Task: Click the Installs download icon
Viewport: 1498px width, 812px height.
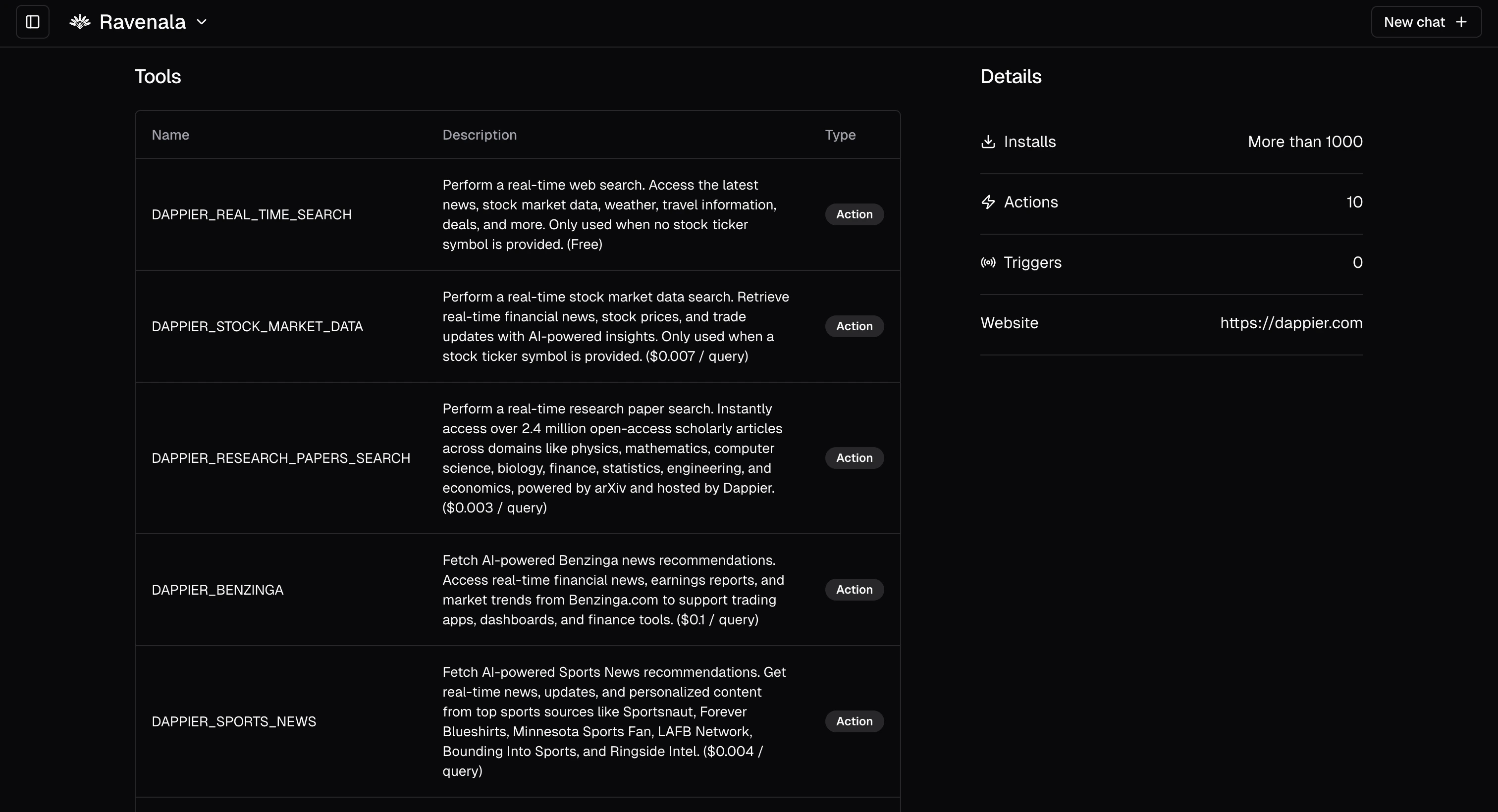Action: [988, 142]
